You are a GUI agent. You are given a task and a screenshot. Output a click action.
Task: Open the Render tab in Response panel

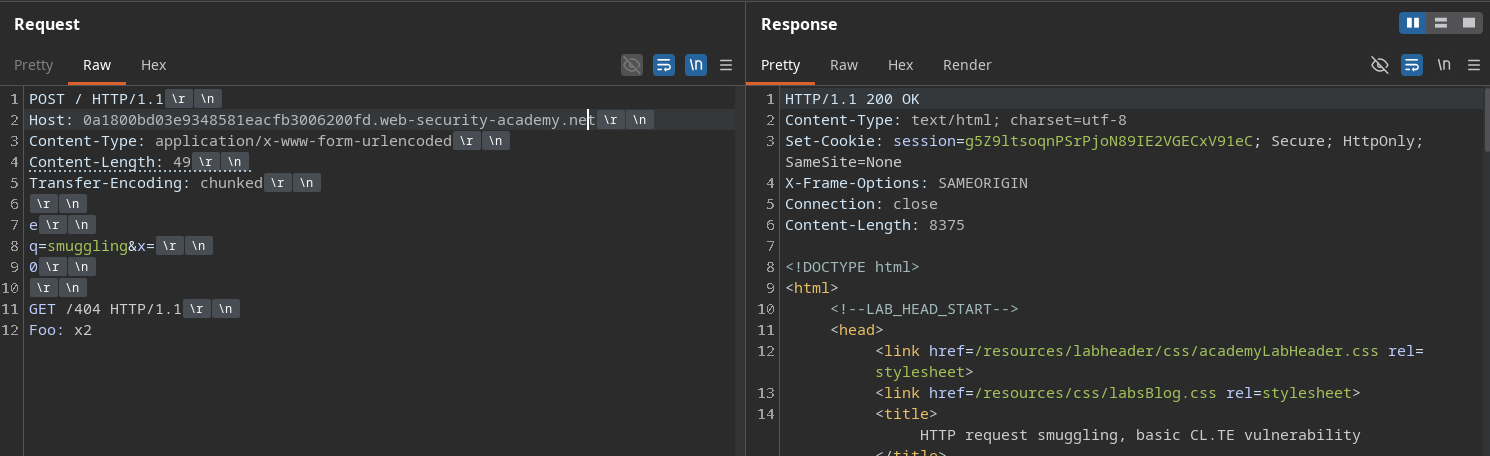[967, 65]
